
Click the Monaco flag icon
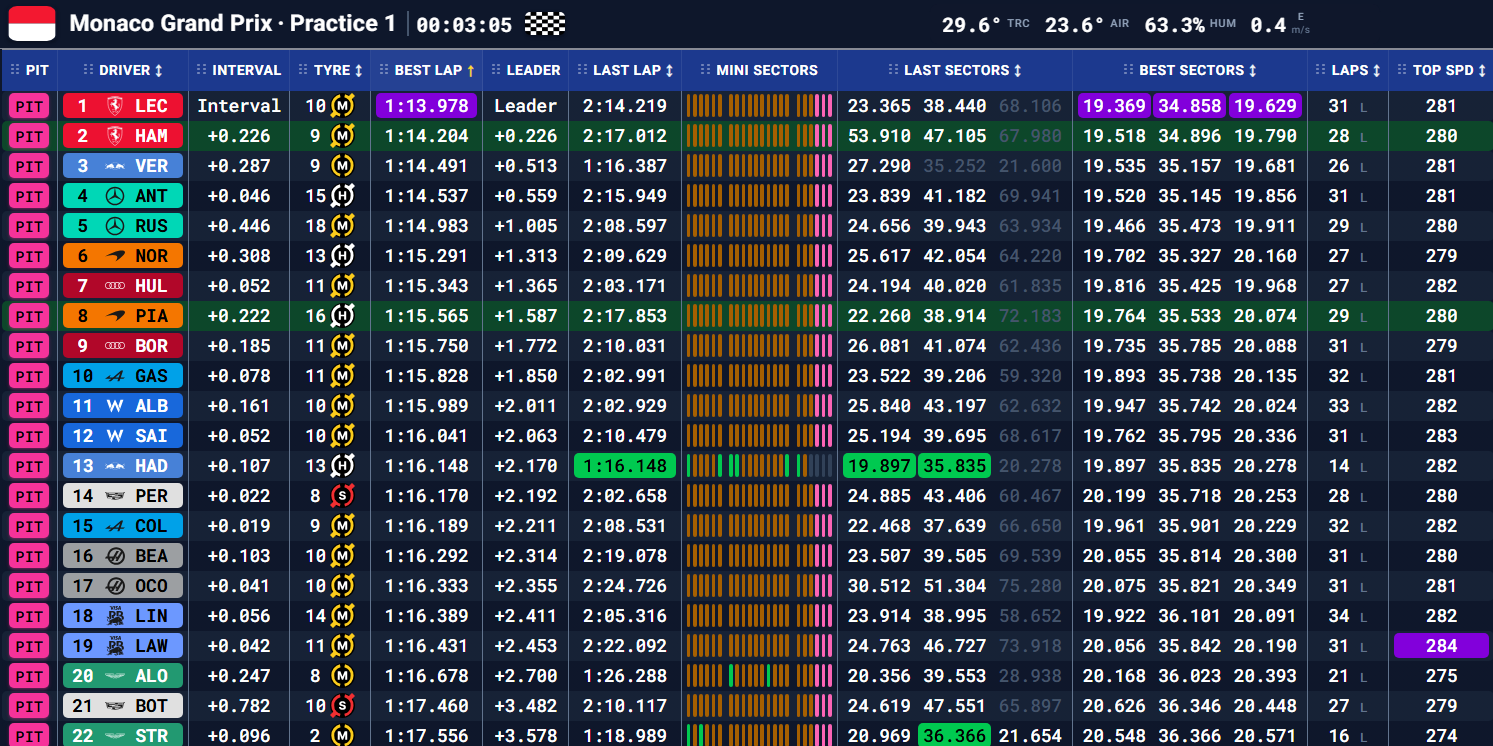pos(32,23)
